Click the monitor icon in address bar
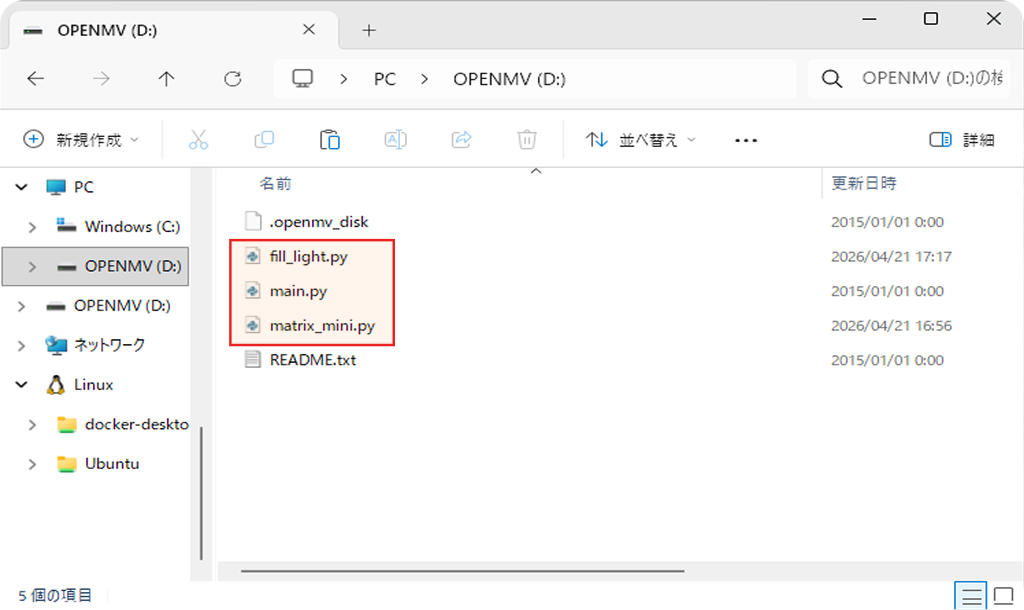 (x=302, y=79)
